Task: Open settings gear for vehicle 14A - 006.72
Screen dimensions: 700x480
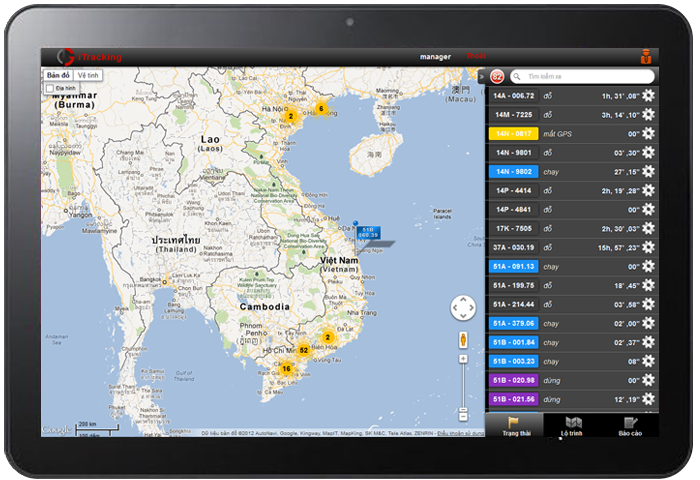Action: pyautogui.click(x=648, y=96)
